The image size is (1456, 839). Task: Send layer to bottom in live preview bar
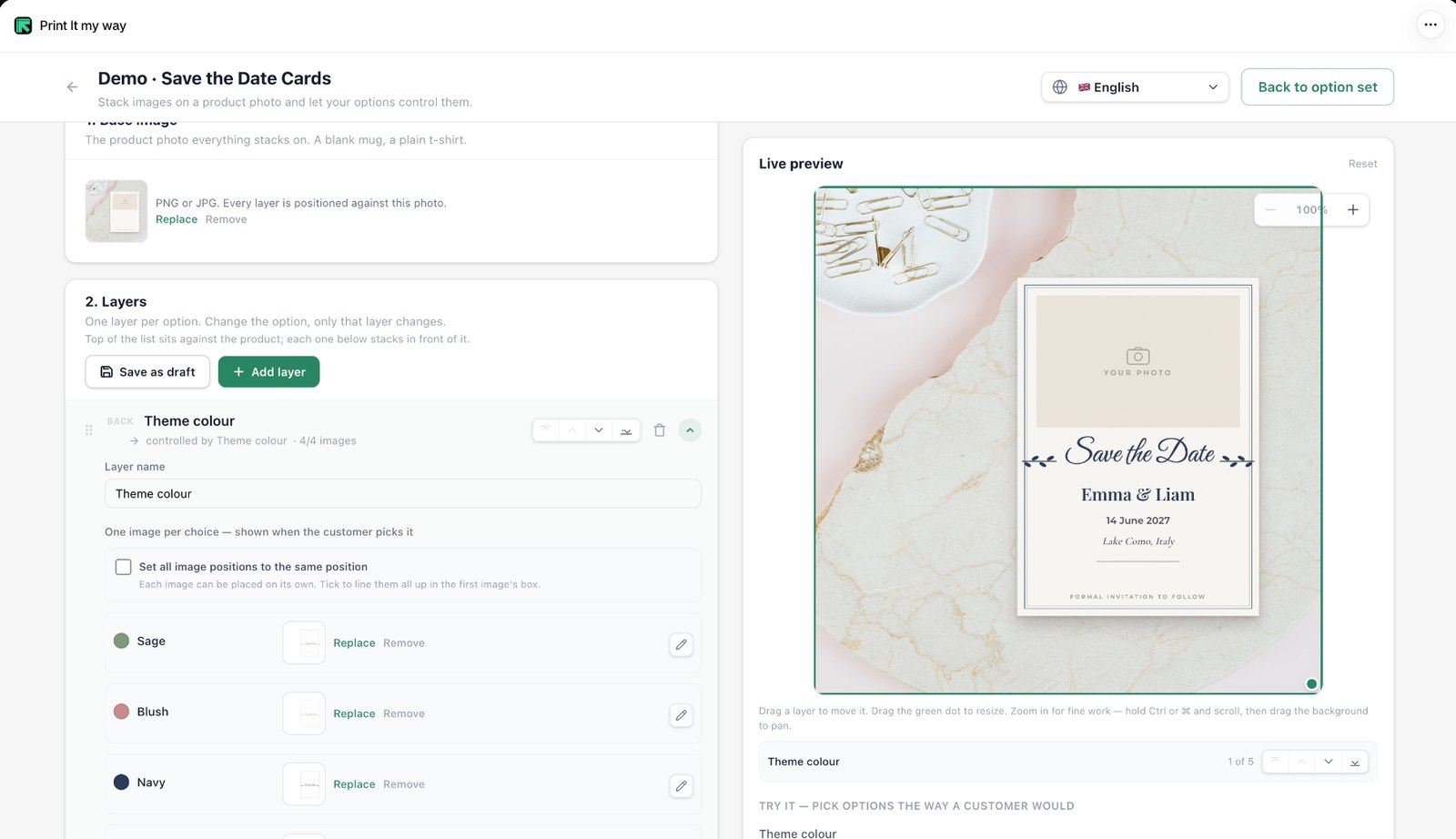pyautogui.click(x=1355, y=762)
